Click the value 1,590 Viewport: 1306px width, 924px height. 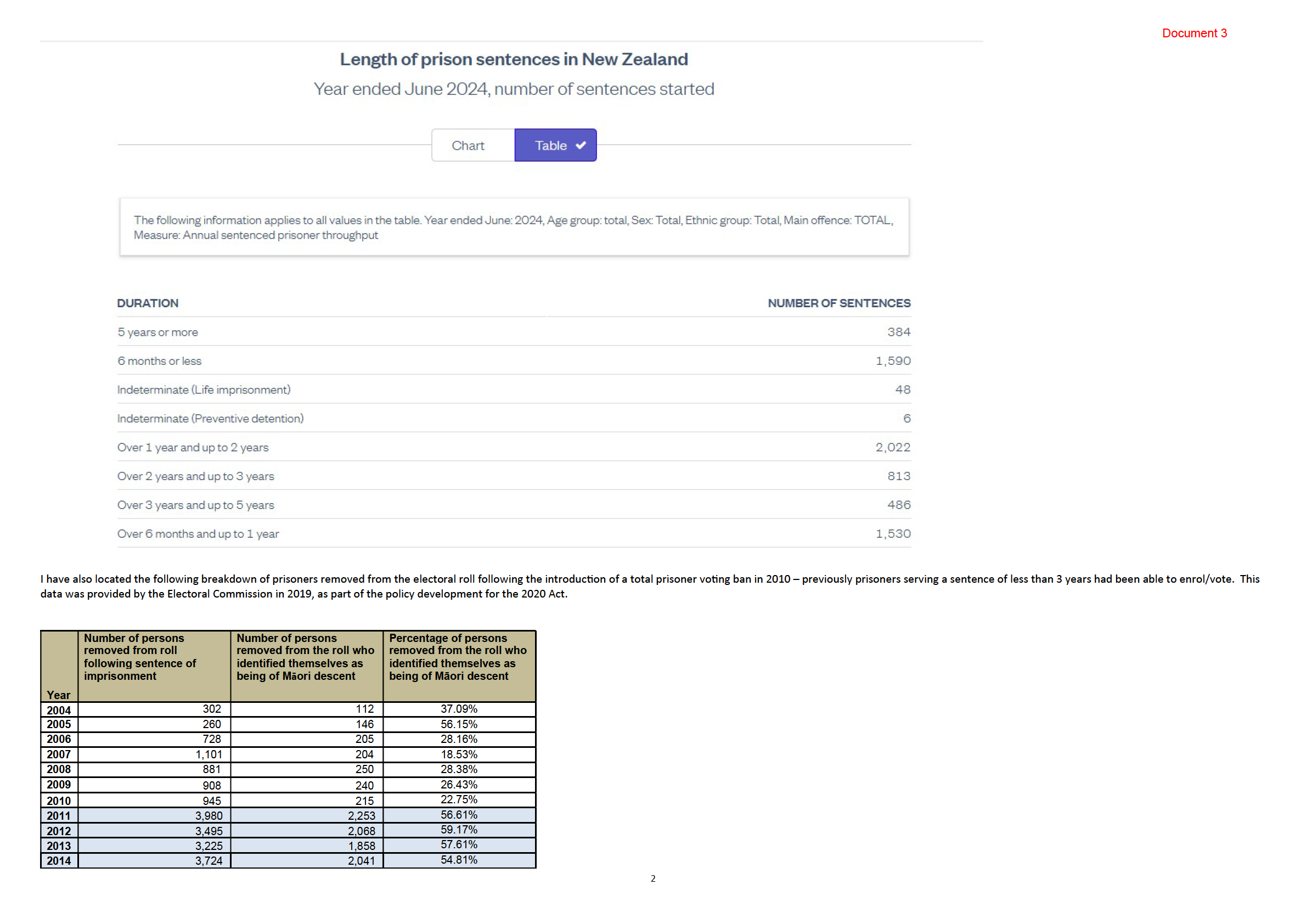893,360
